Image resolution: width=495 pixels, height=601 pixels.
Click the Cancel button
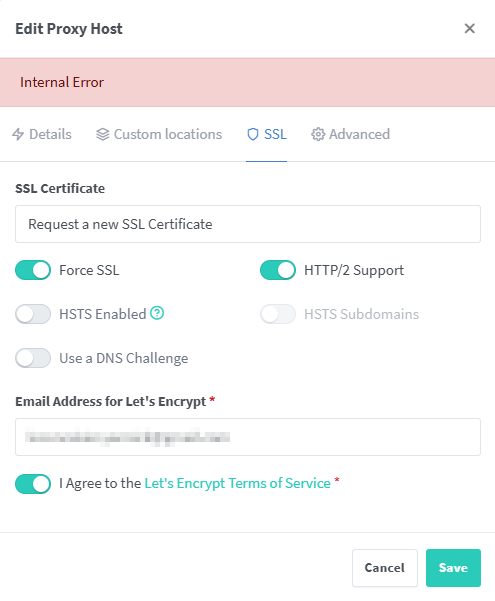pos(385,568)
